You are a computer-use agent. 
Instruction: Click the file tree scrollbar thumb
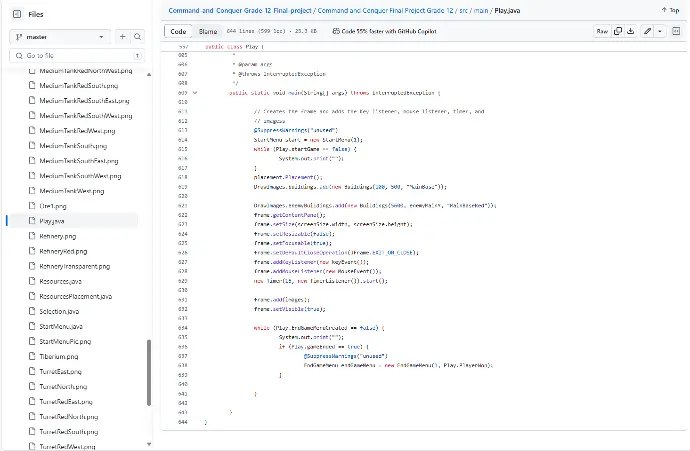[x=149, y=373]
